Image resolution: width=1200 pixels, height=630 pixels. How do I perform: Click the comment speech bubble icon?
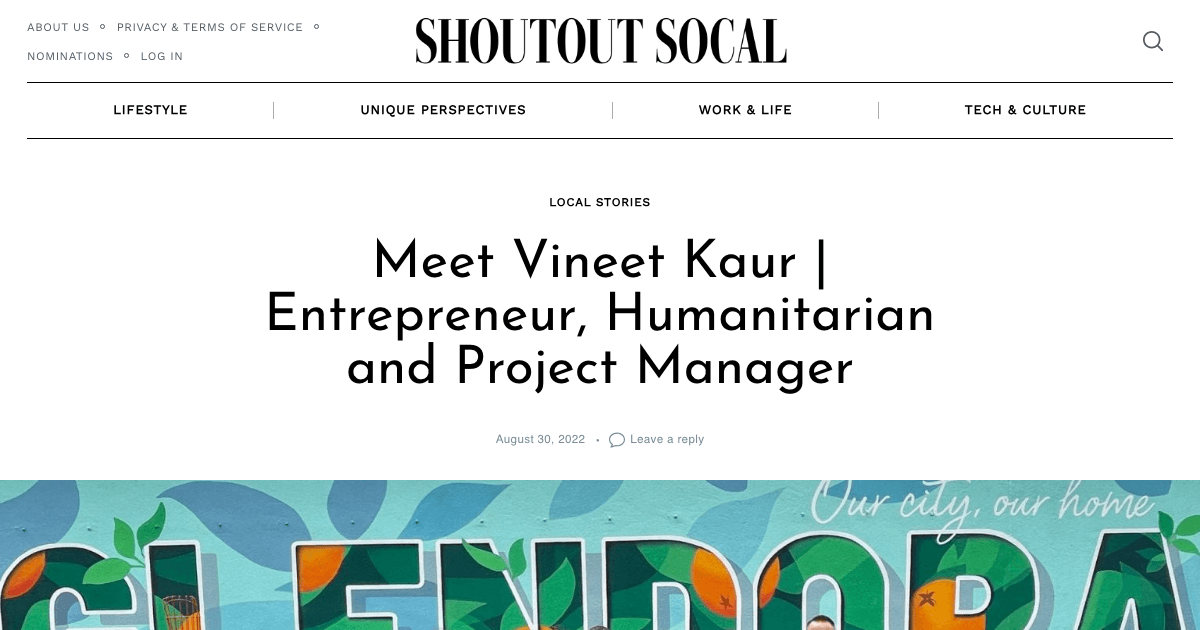[617, 440]
